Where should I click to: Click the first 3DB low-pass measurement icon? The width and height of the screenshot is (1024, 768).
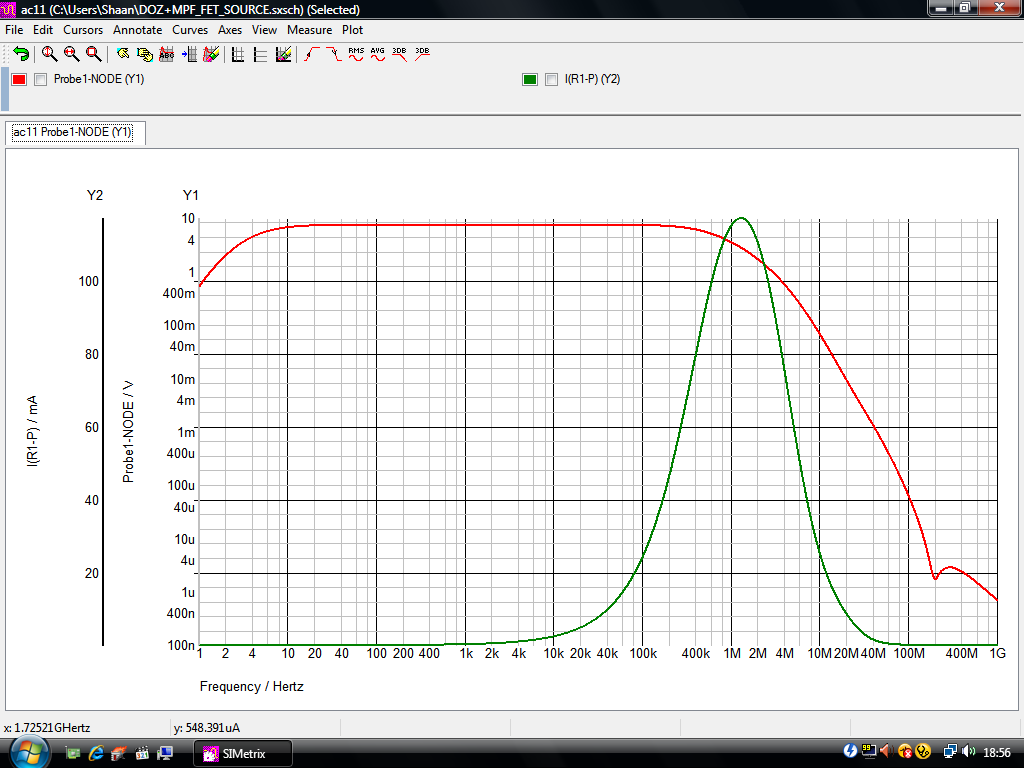pyautogui.click(x=400, y=54)
